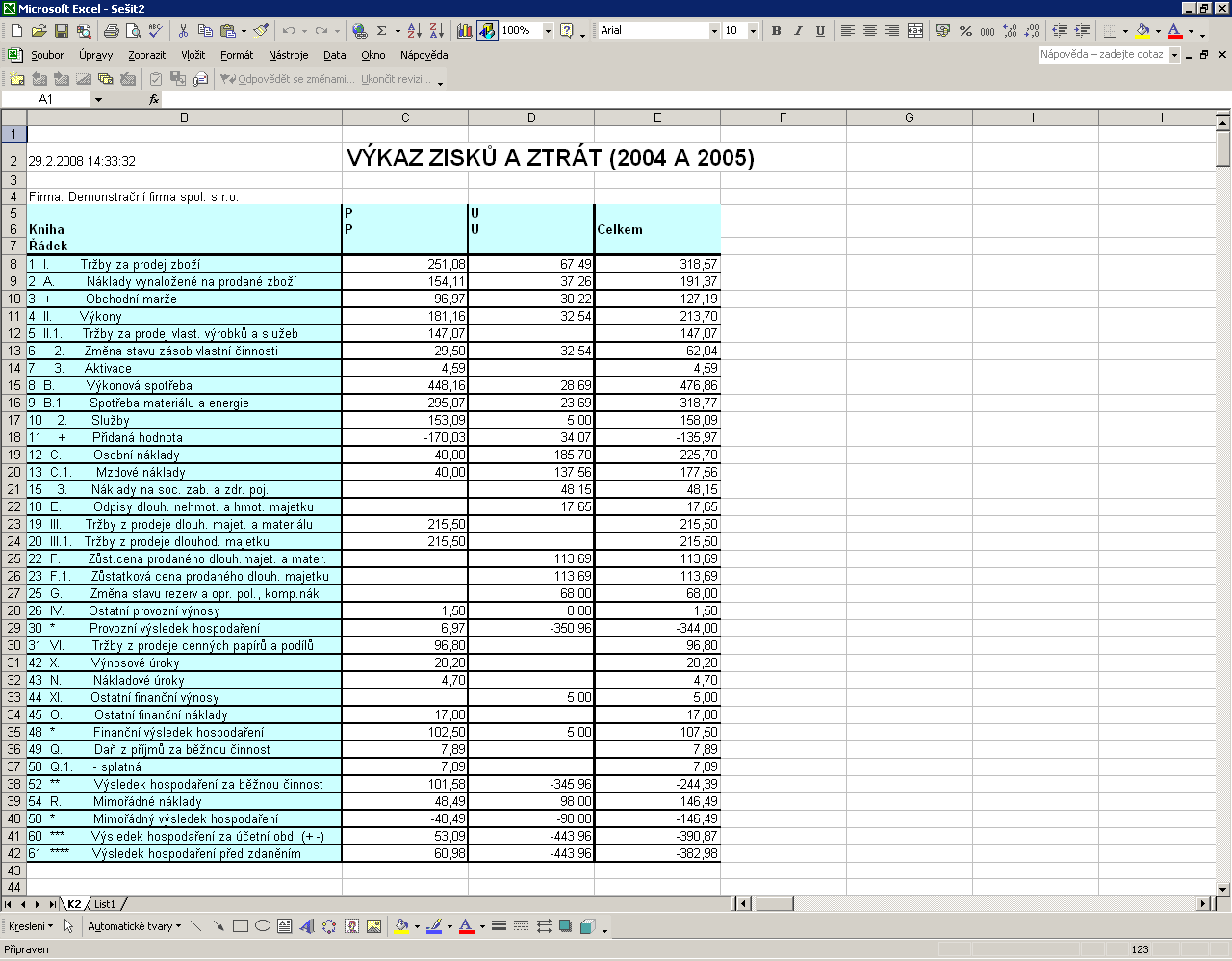This screenshot has height=961, width=1232.
Task: Click the Paste clipboard icon
Action: click(227, 31)
